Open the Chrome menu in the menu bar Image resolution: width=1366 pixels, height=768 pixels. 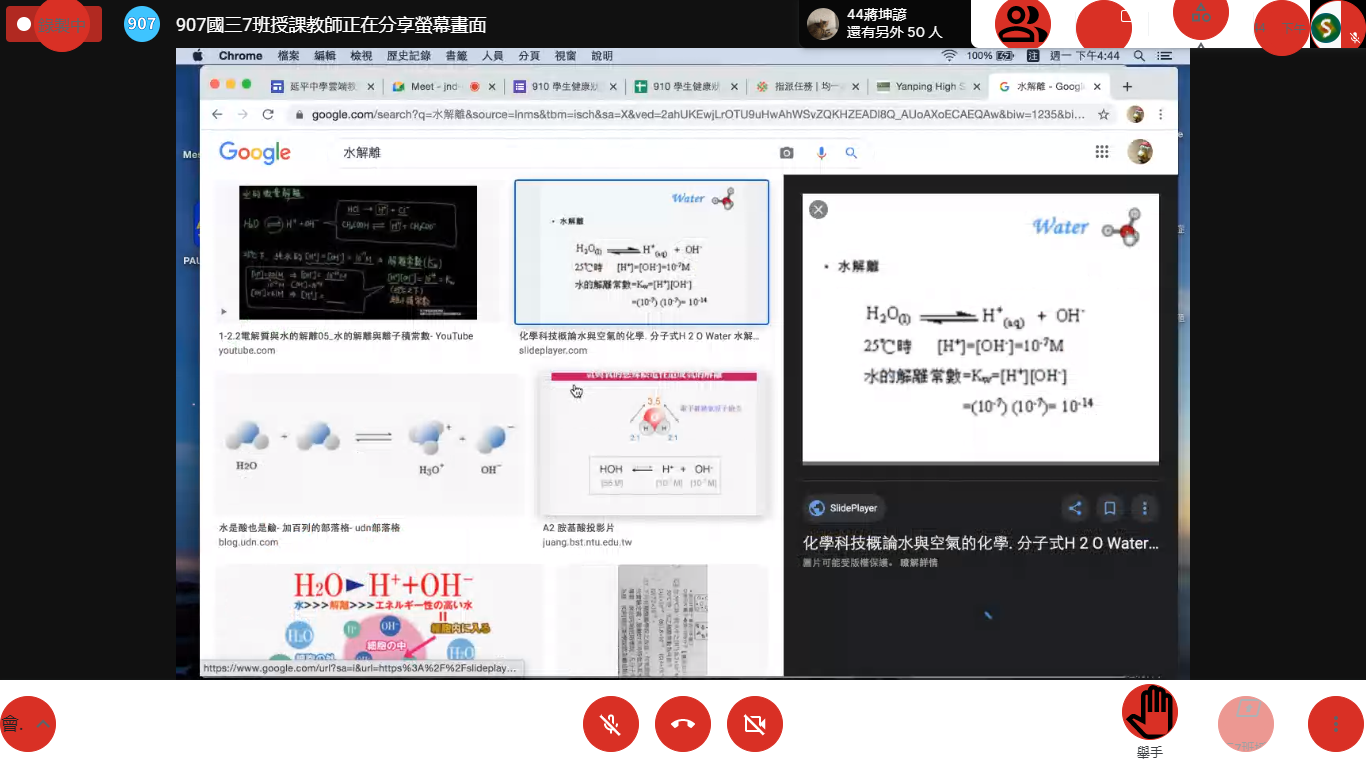pos(240,56)
